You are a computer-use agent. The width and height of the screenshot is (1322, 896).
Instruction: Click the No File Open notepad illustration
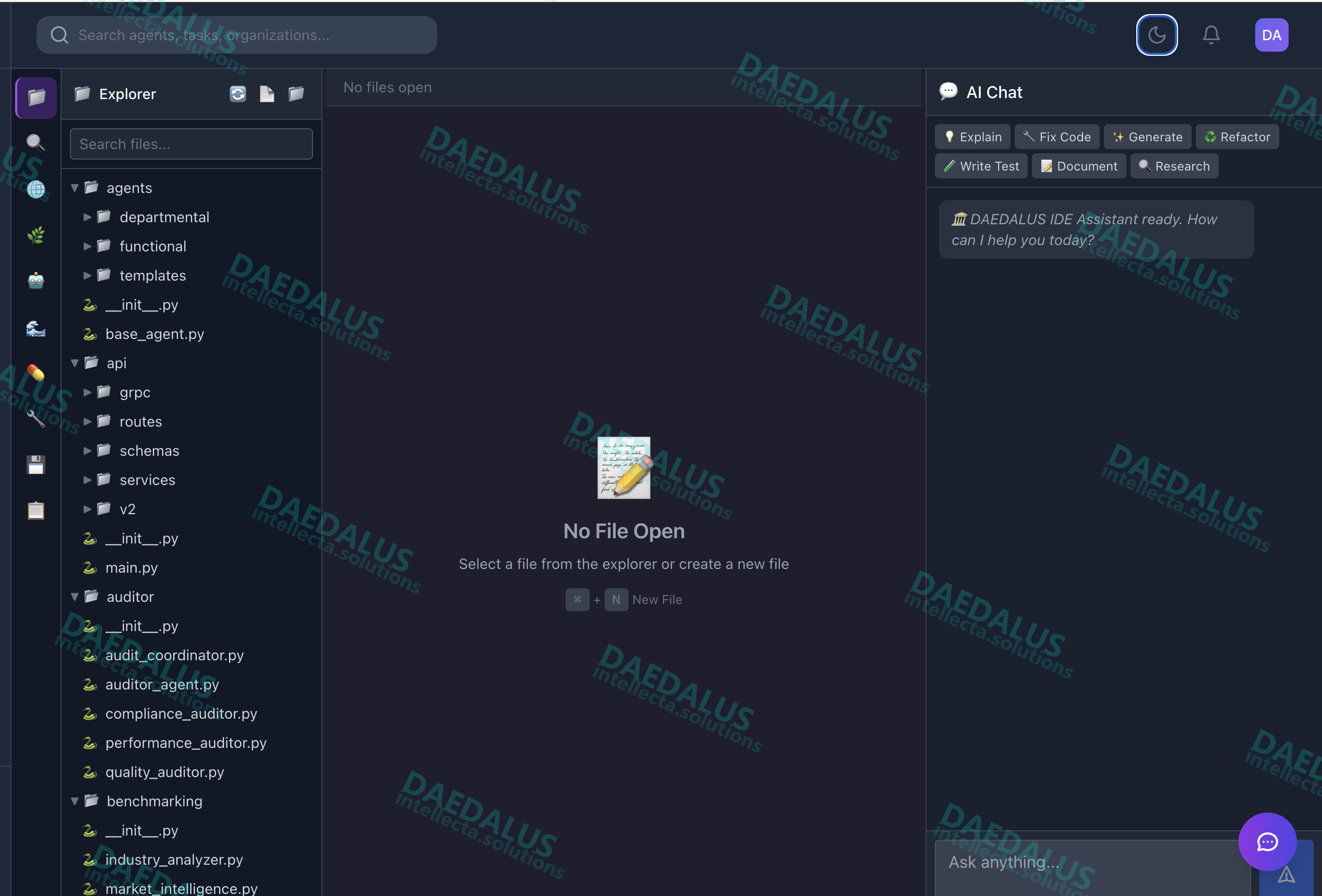point(624,467)
